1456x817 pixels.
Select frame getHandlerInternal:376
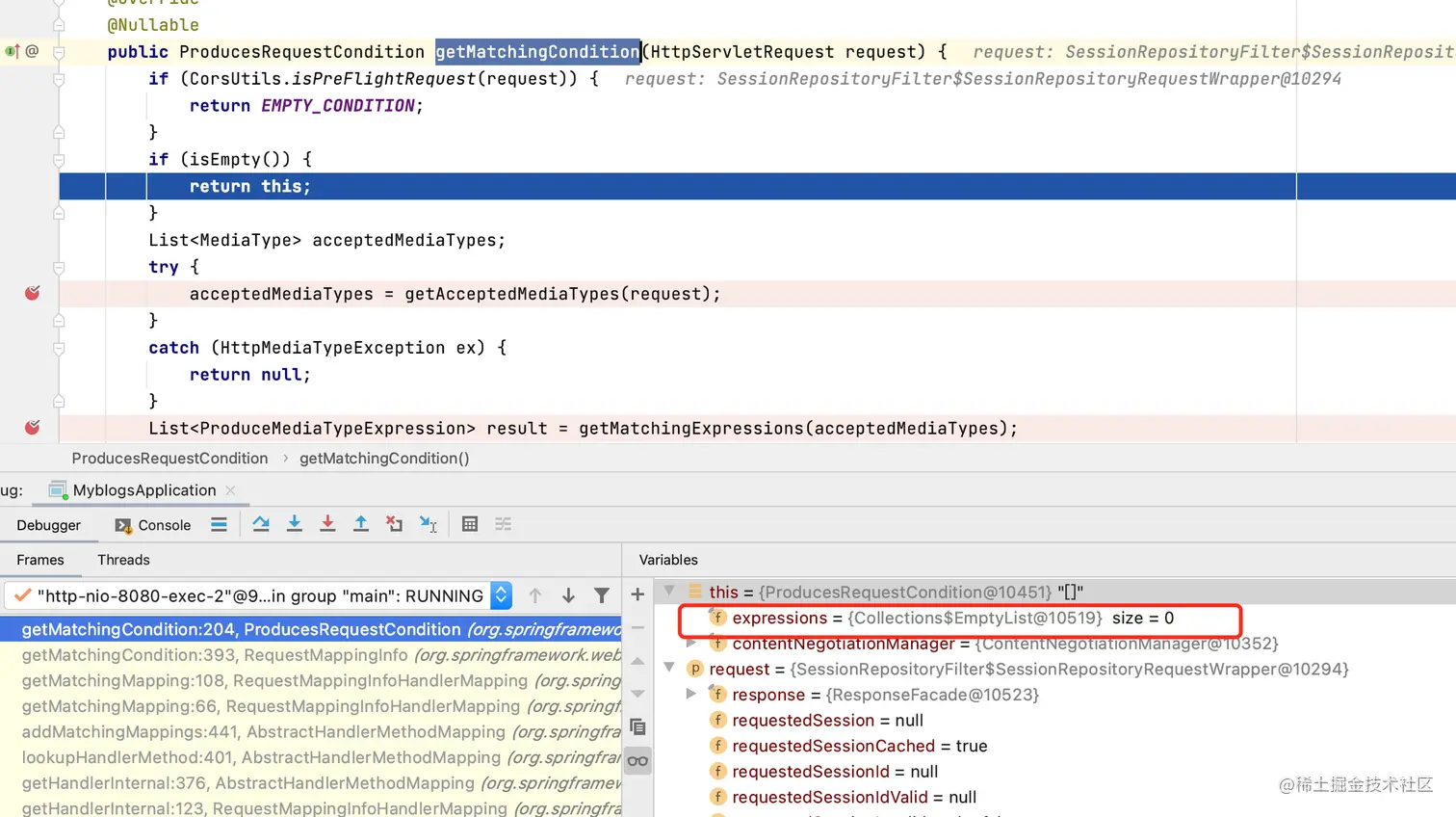click(311, 783)
